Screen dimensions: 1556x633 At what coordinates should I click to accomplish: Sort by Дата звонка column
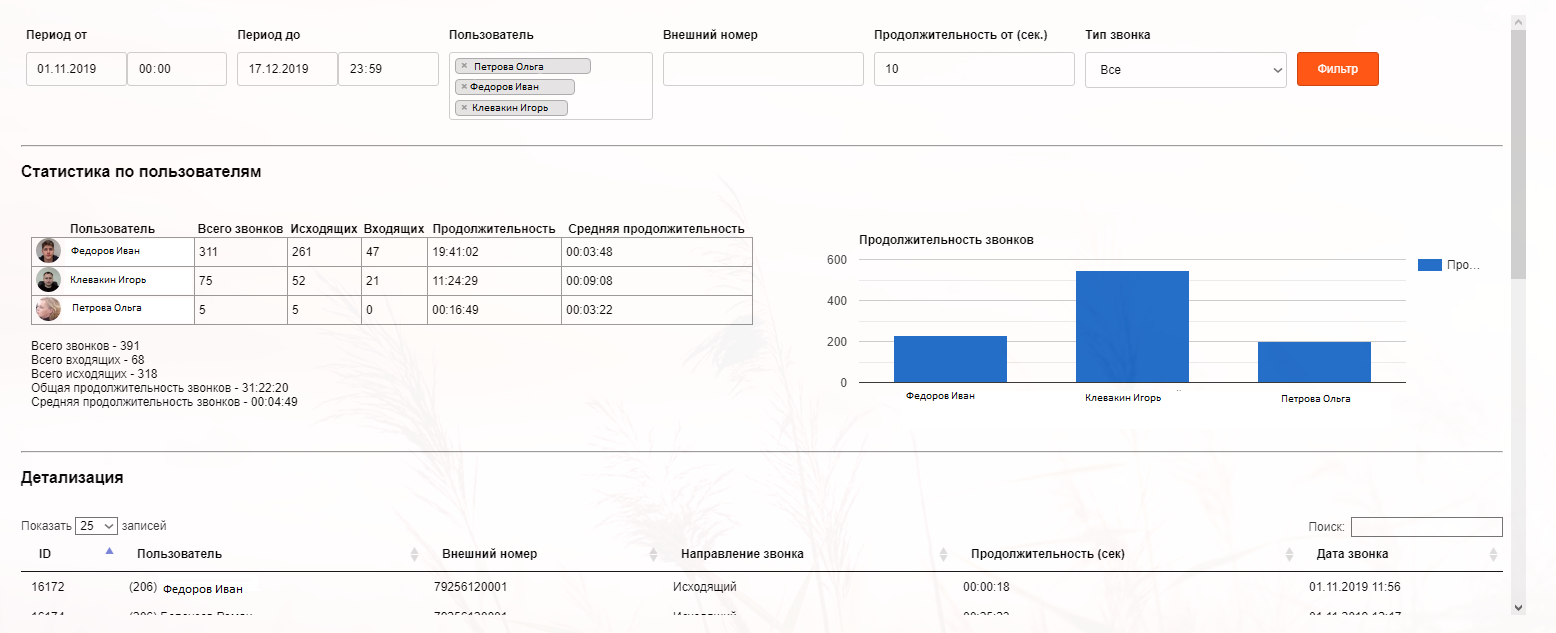pos(1352,554)
